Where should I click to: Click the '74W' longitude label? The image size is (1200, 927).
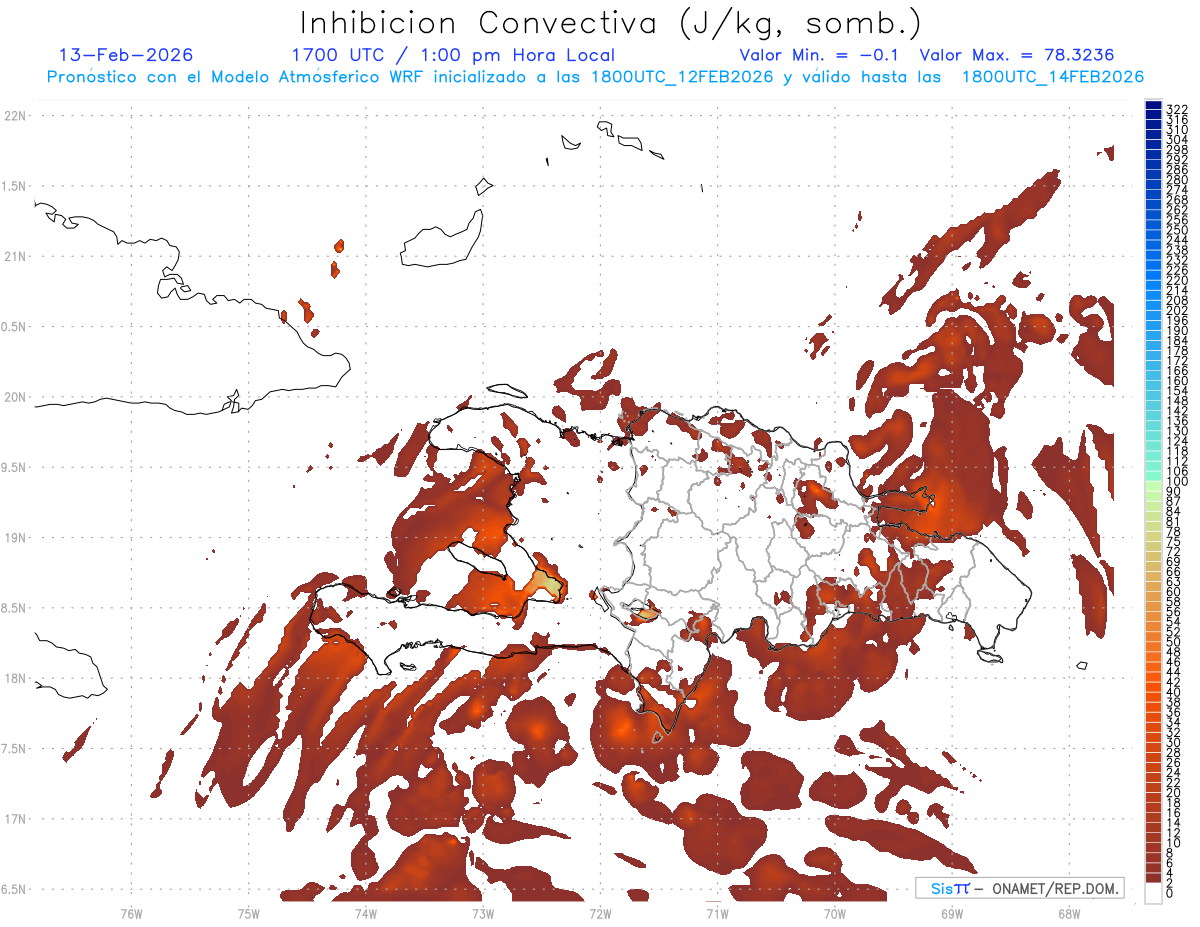point(365,913)
